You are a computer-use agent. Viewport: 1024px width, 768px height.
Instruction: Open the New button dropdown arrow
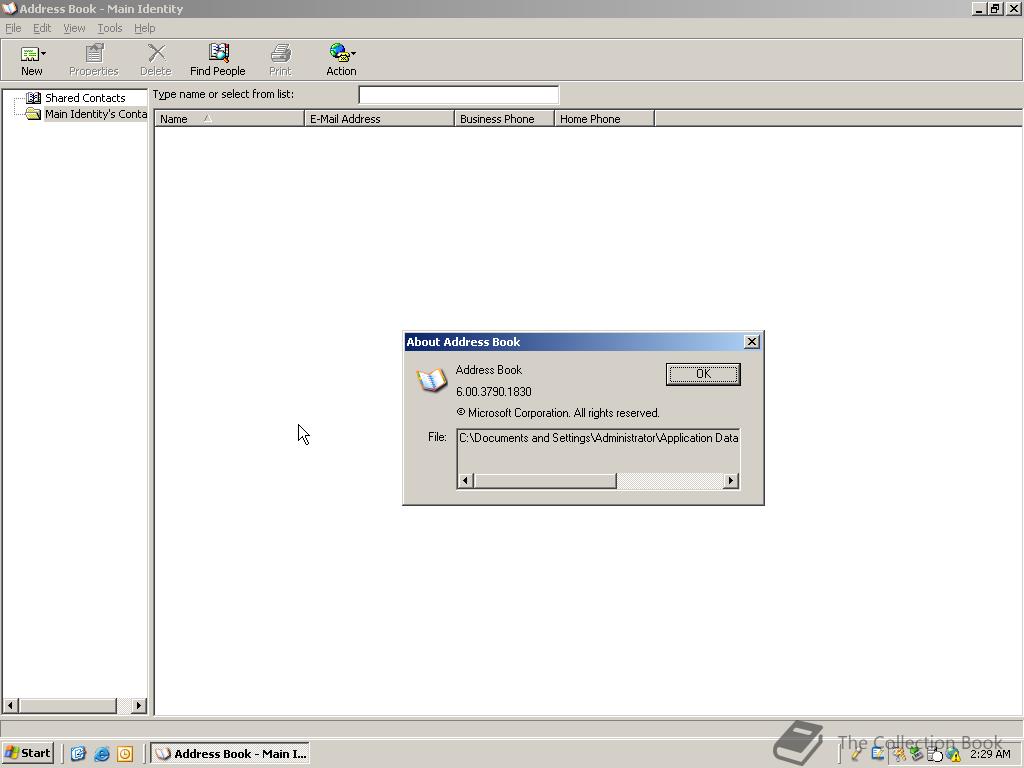click(x=44, y=54)
